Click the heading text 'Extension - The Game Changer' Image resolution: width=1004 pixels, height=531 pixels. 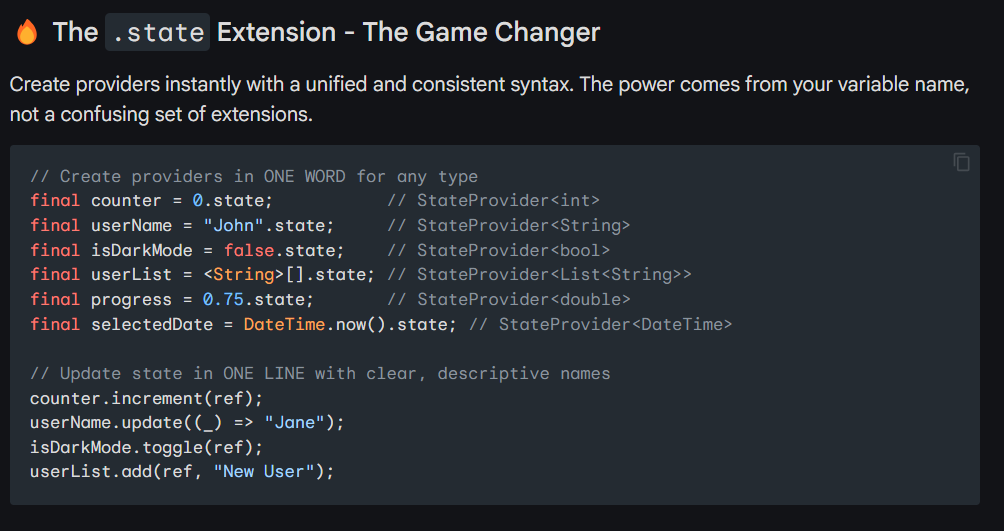409,32
